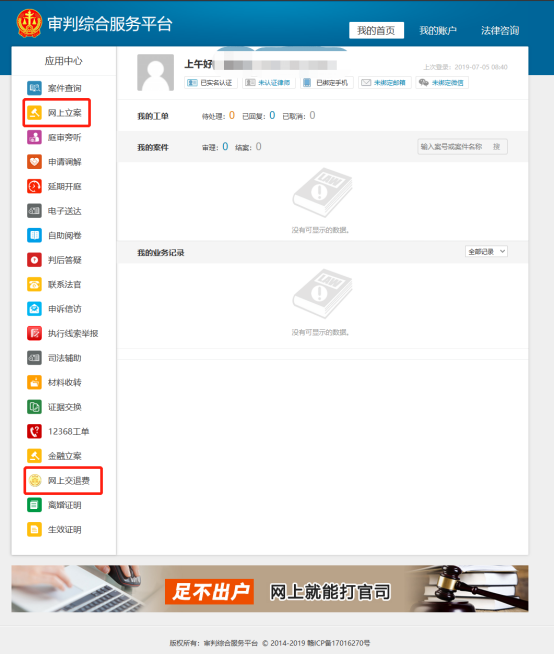Open the 足不出户 网上就能打官司 banner

coord(270,589)
